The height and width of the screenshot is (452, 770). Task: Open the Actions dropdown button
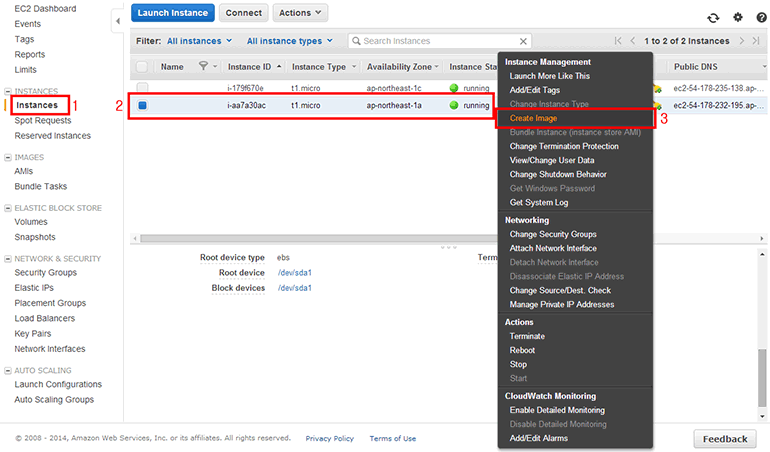(x=299, y=13)
